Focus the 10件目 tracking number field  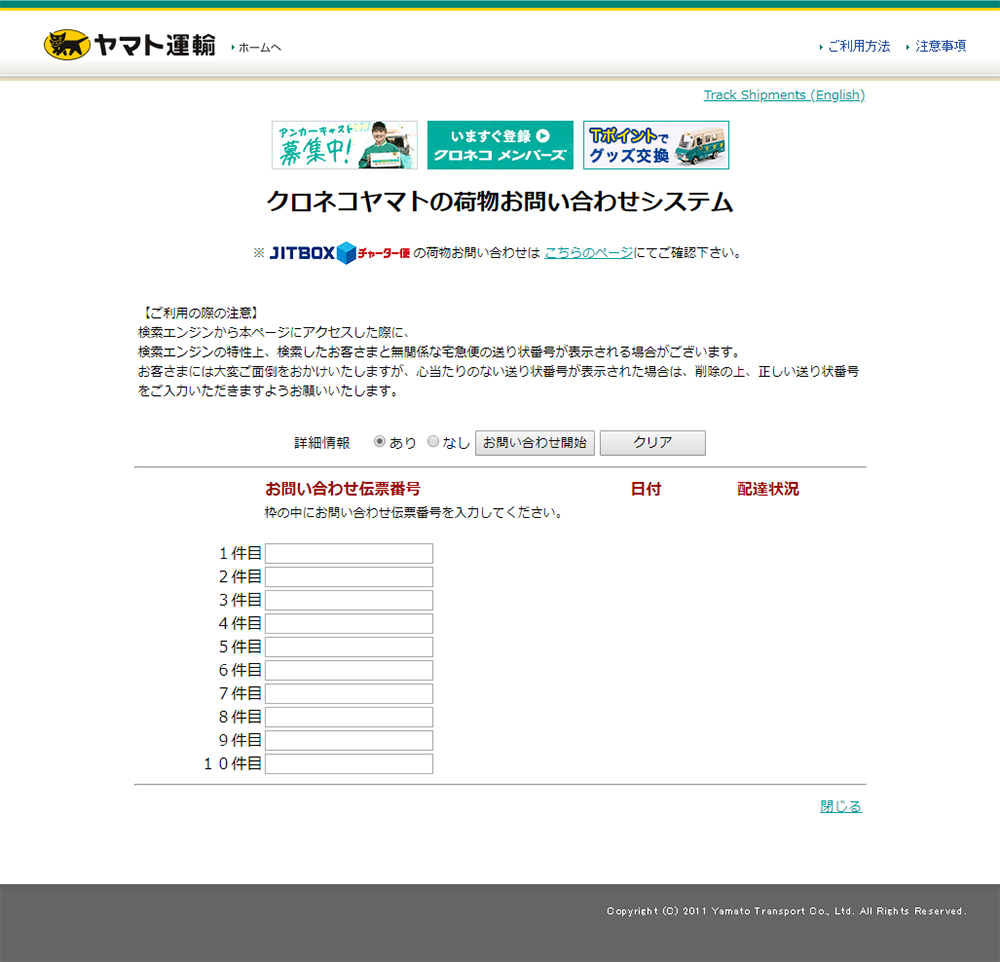pyautogui.click(x=349, y=764)
